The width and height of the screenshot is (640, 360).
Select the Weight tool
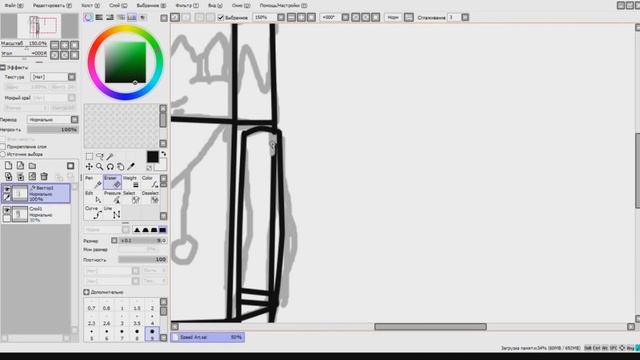coord(131,182)
